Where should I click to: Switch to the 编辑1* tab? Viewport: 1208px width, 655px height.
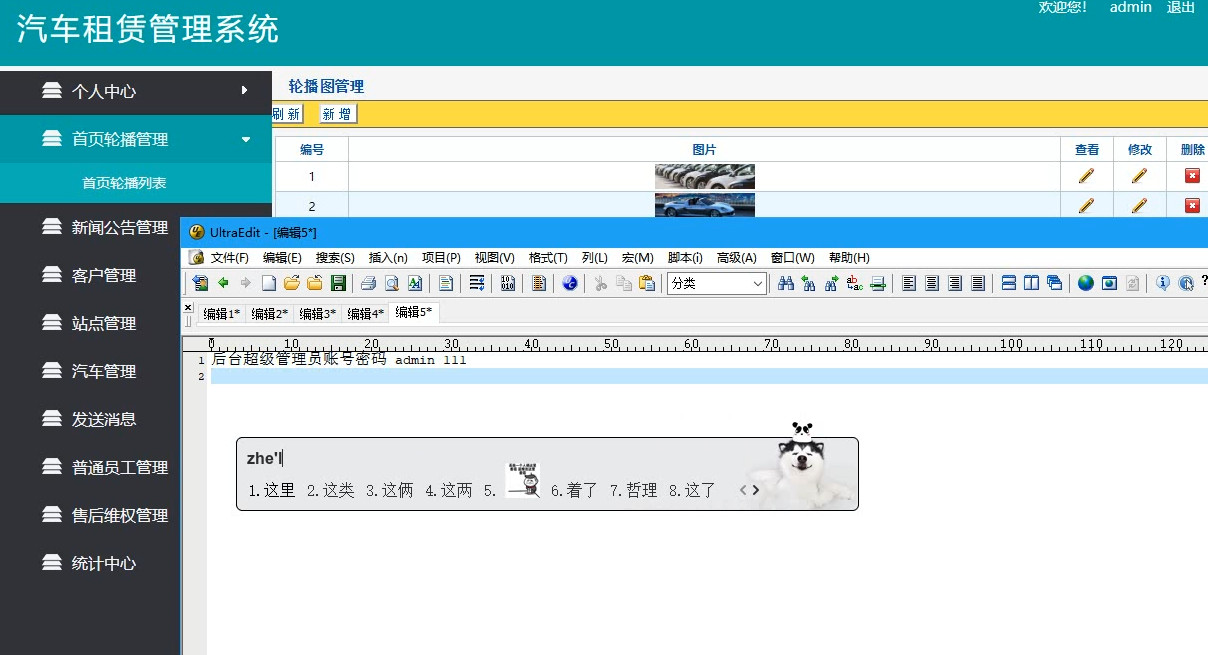pos(221,314)
